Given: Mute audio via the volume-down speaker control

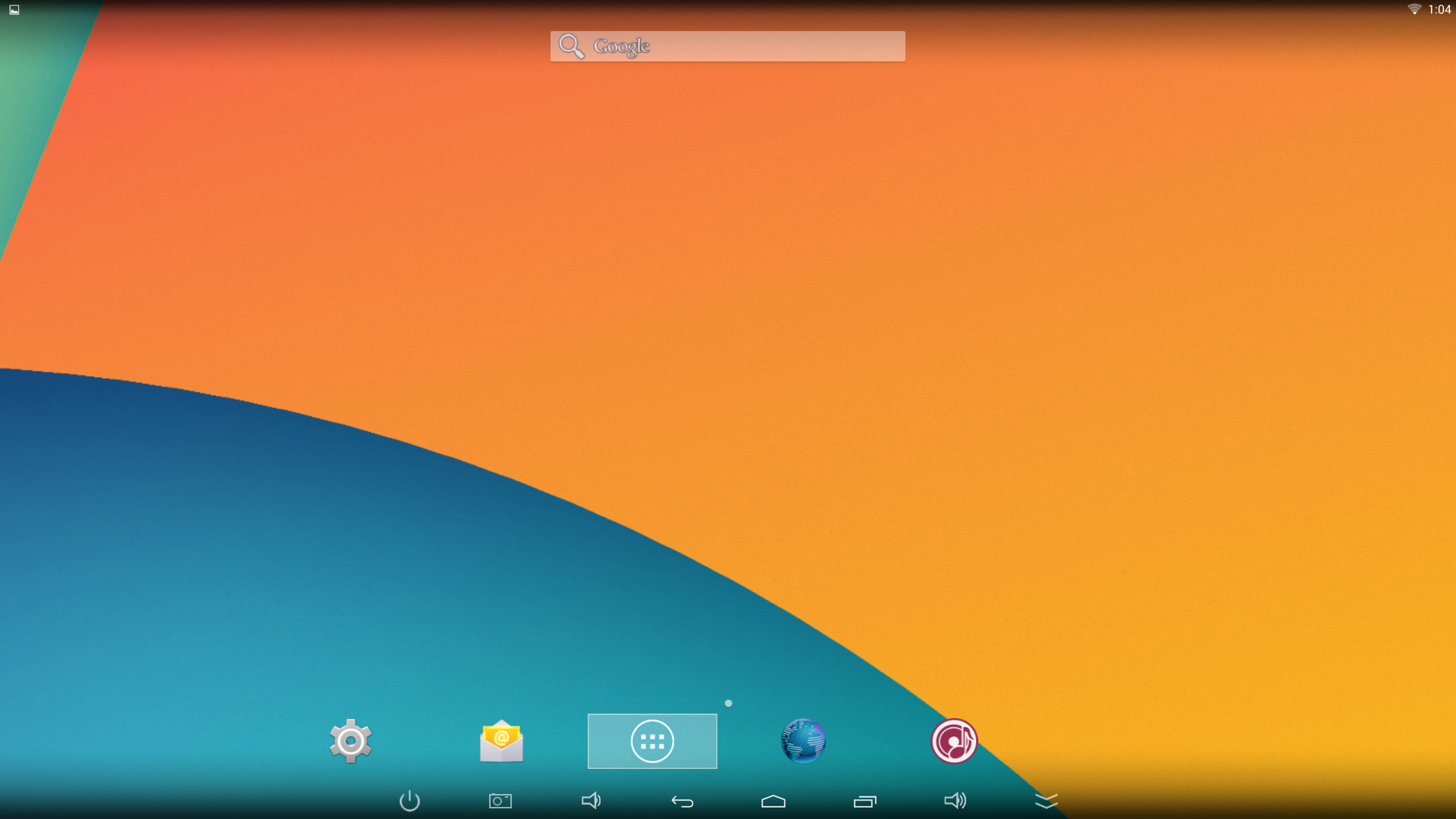Looking at the screenshot, I should (591, 800).
